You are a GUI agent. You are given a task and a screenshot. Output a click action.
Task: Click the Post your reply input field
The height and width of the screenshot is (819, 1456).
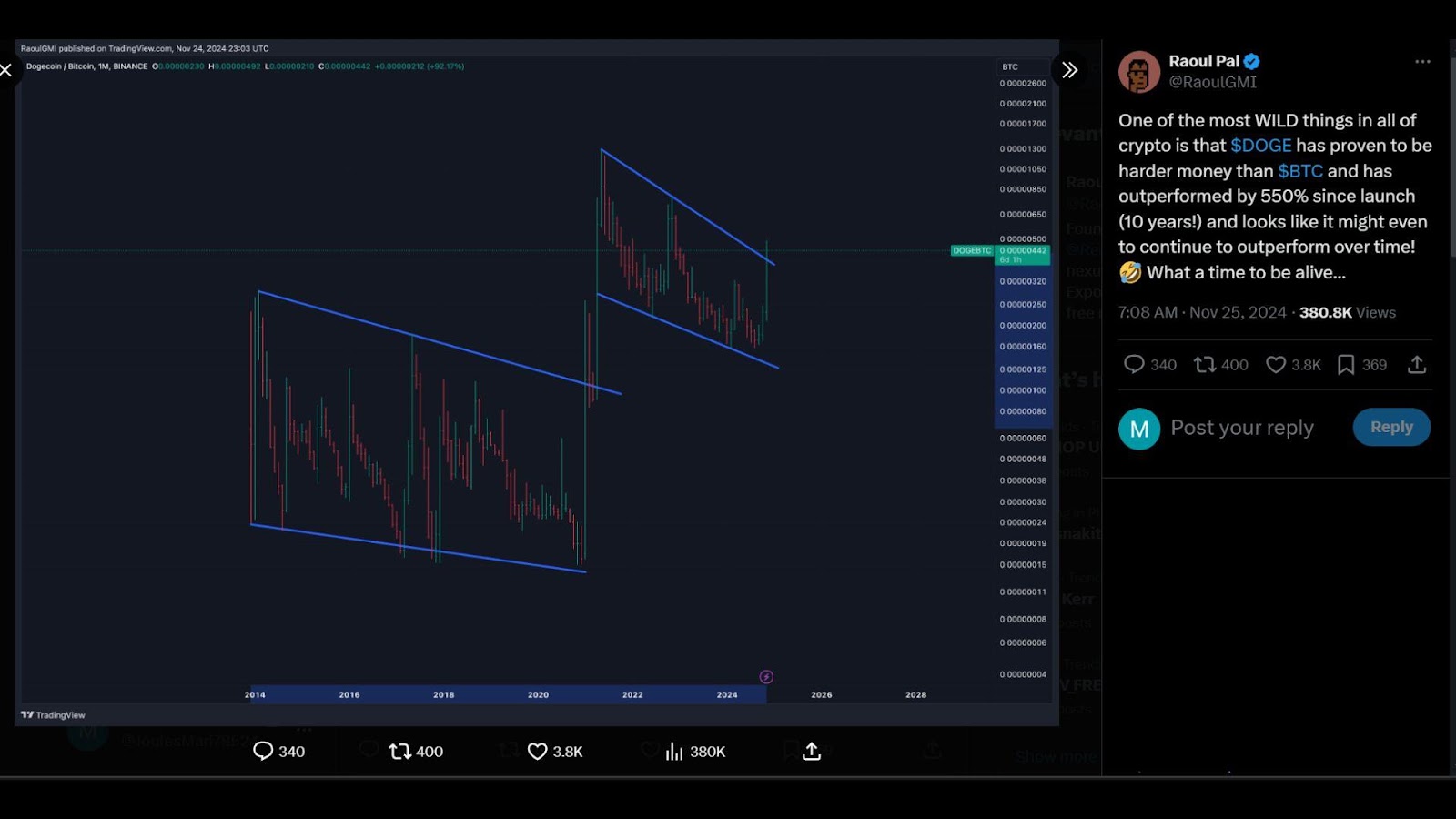pyautogui.click(x=1242, y=428)
